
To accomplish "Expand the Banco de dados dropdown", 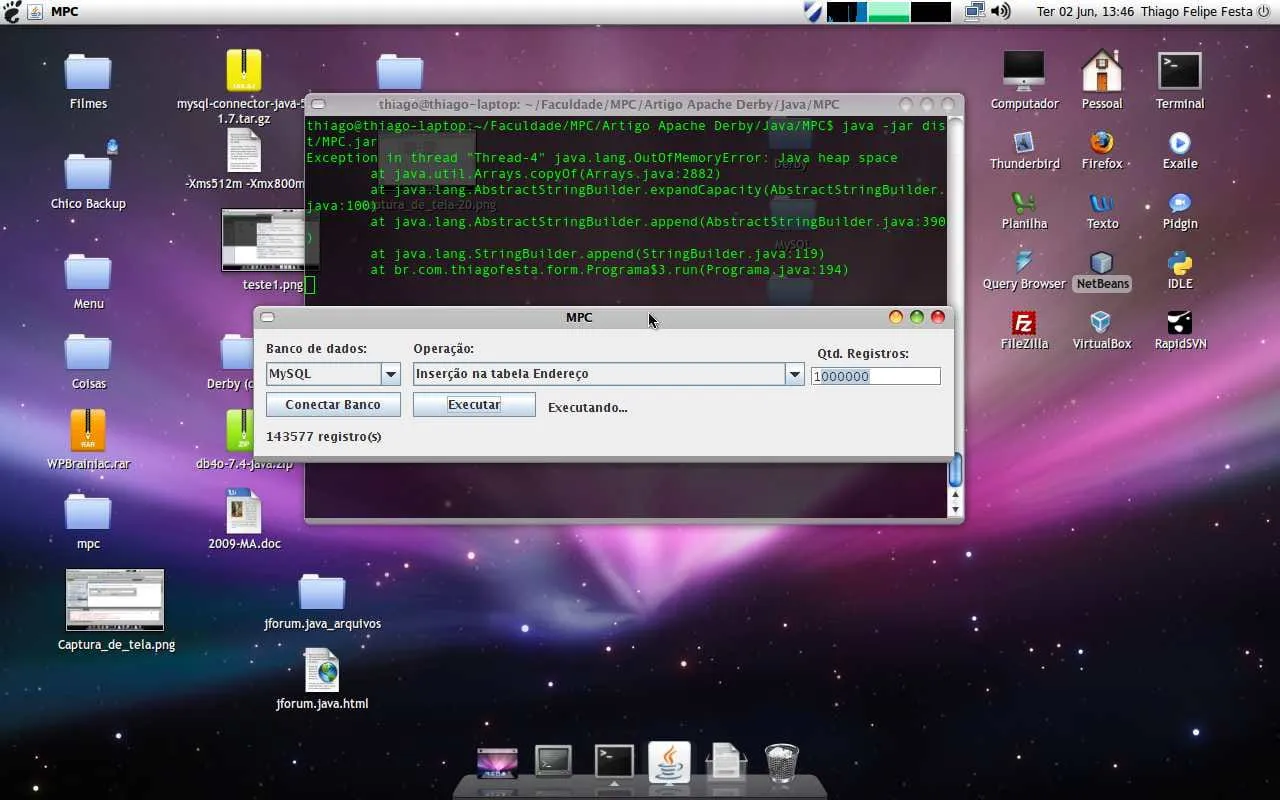I will click(x=391, y=374).
